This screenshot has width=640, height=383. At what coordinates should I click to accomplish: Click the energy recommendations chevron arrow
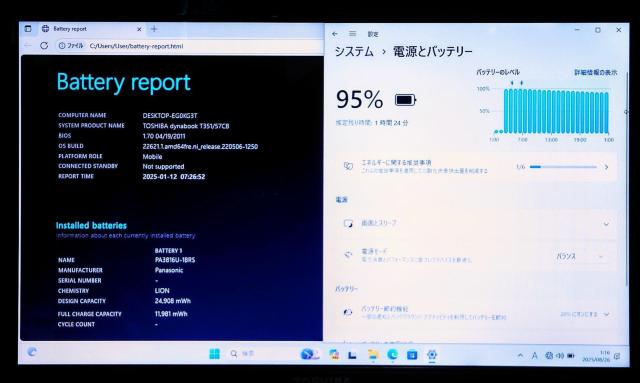[x=607, y=167]
